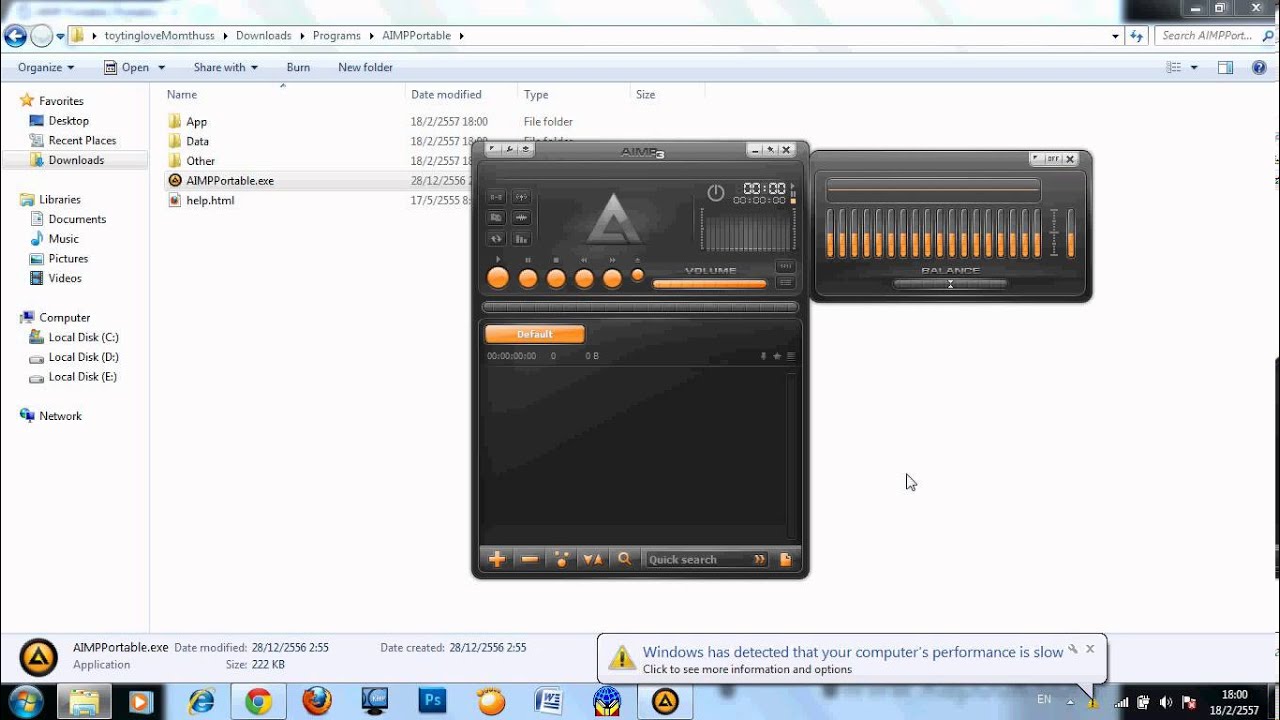Open the Organize dropdown in Explorer
Image resolution: width=1280 pixels, height=720 pixels.
(x=46, y=67)
